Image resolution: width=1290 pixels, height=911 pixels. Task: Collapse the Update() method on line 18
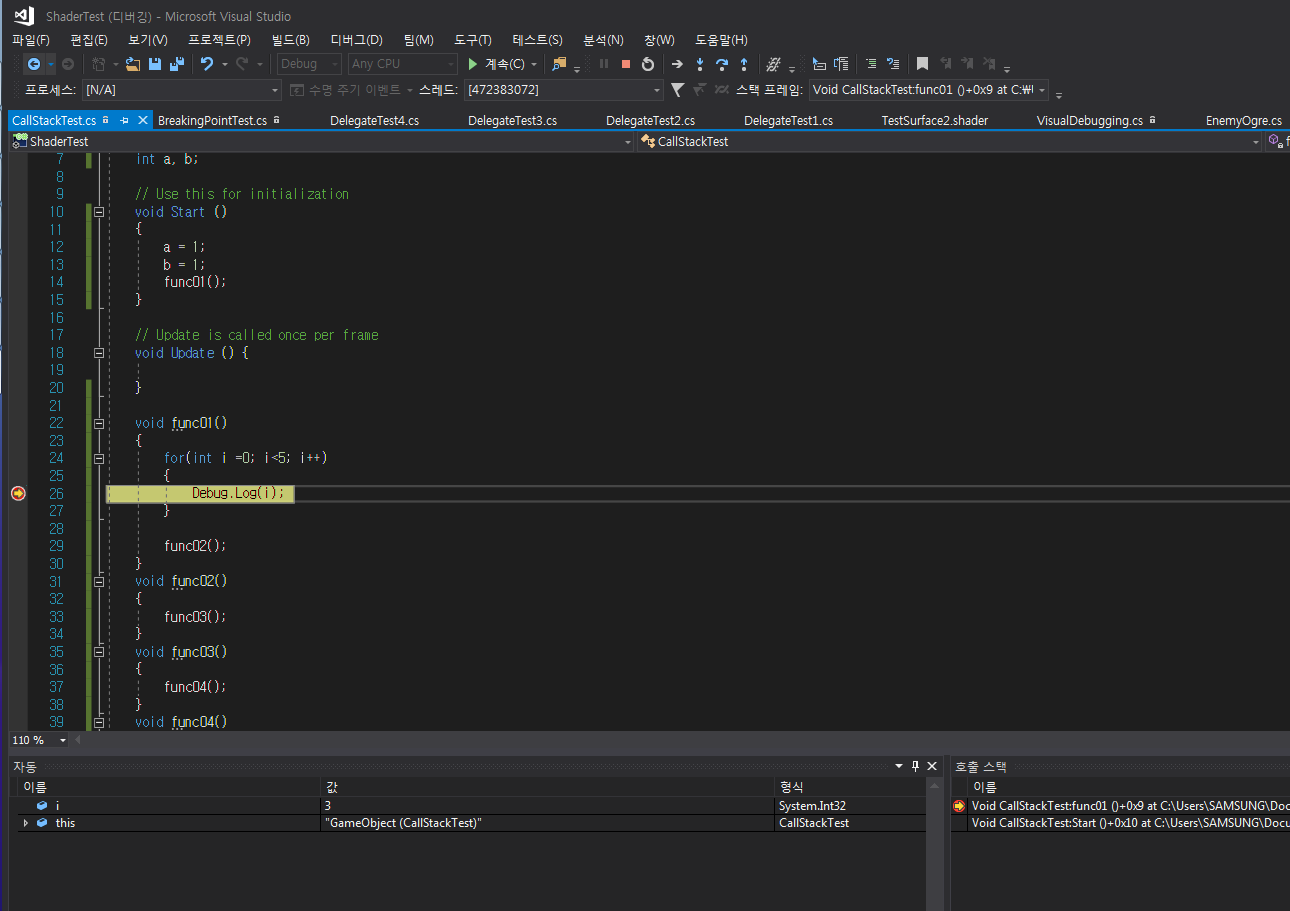99,353
